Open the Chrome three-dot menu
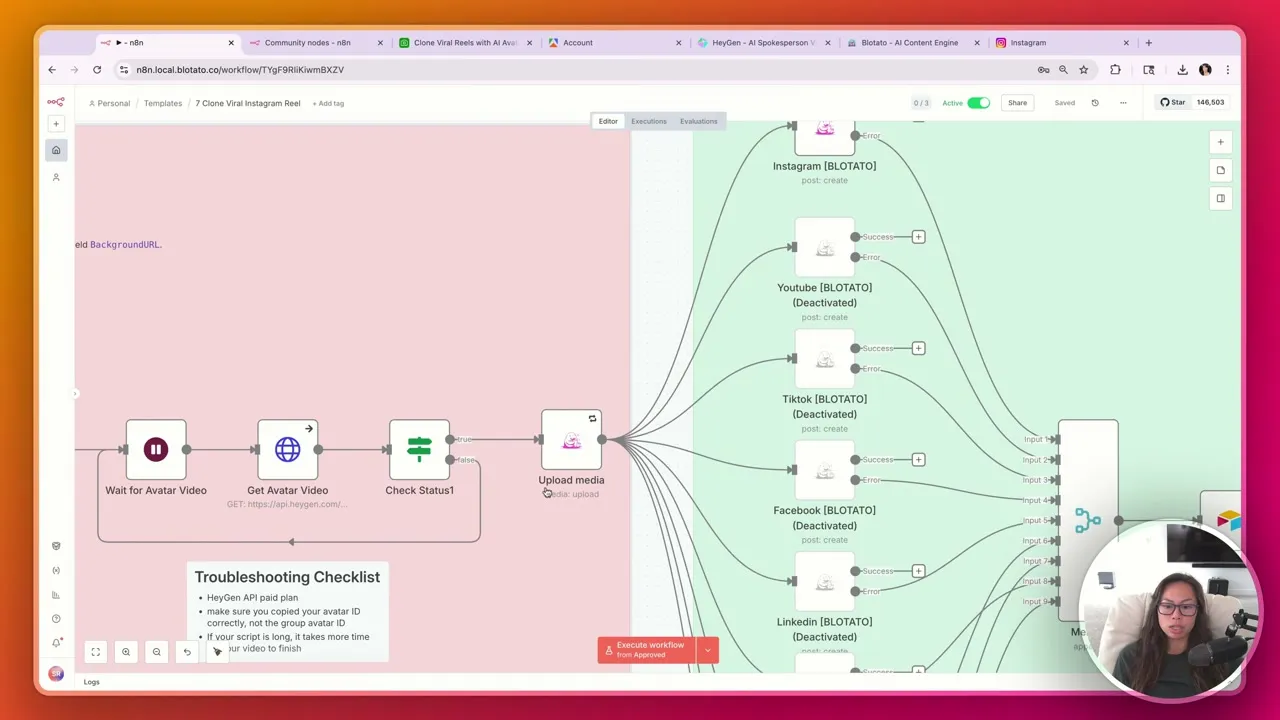Screen dimensions: 1280x720 tap(1227, 70)
